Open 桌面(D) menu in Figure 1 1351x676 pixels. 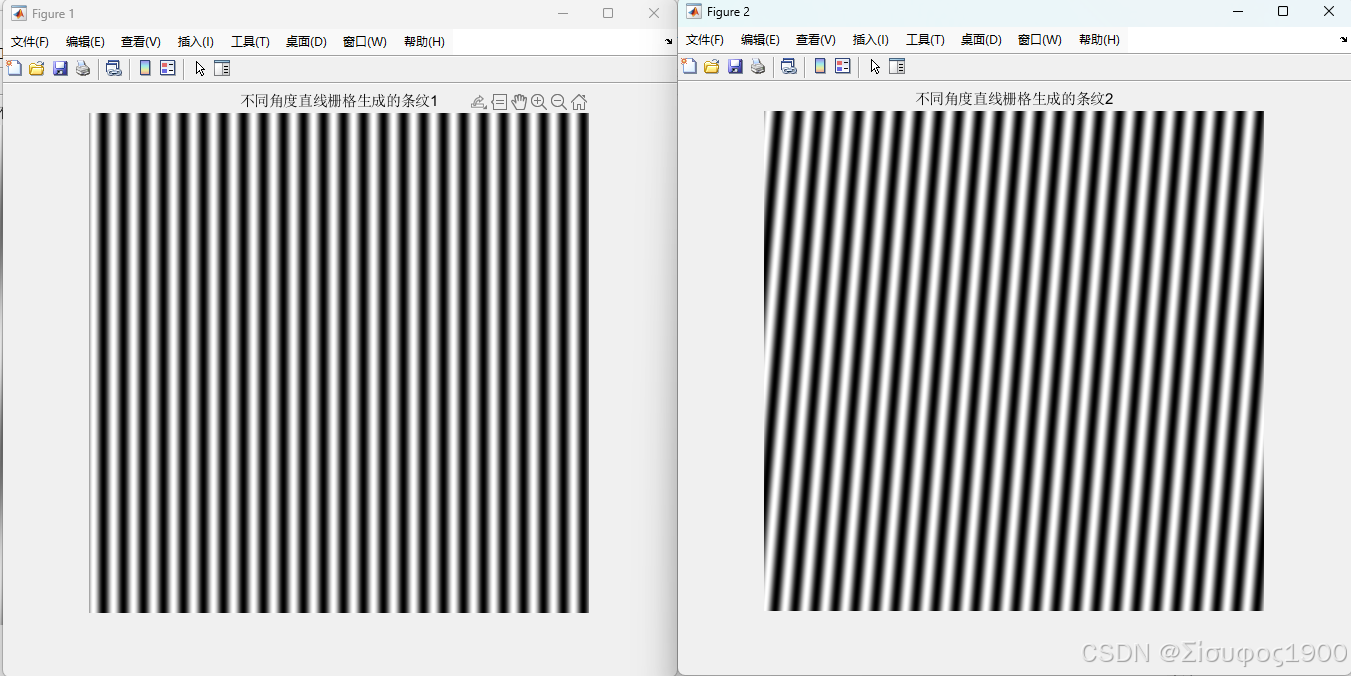coord(306,42)
